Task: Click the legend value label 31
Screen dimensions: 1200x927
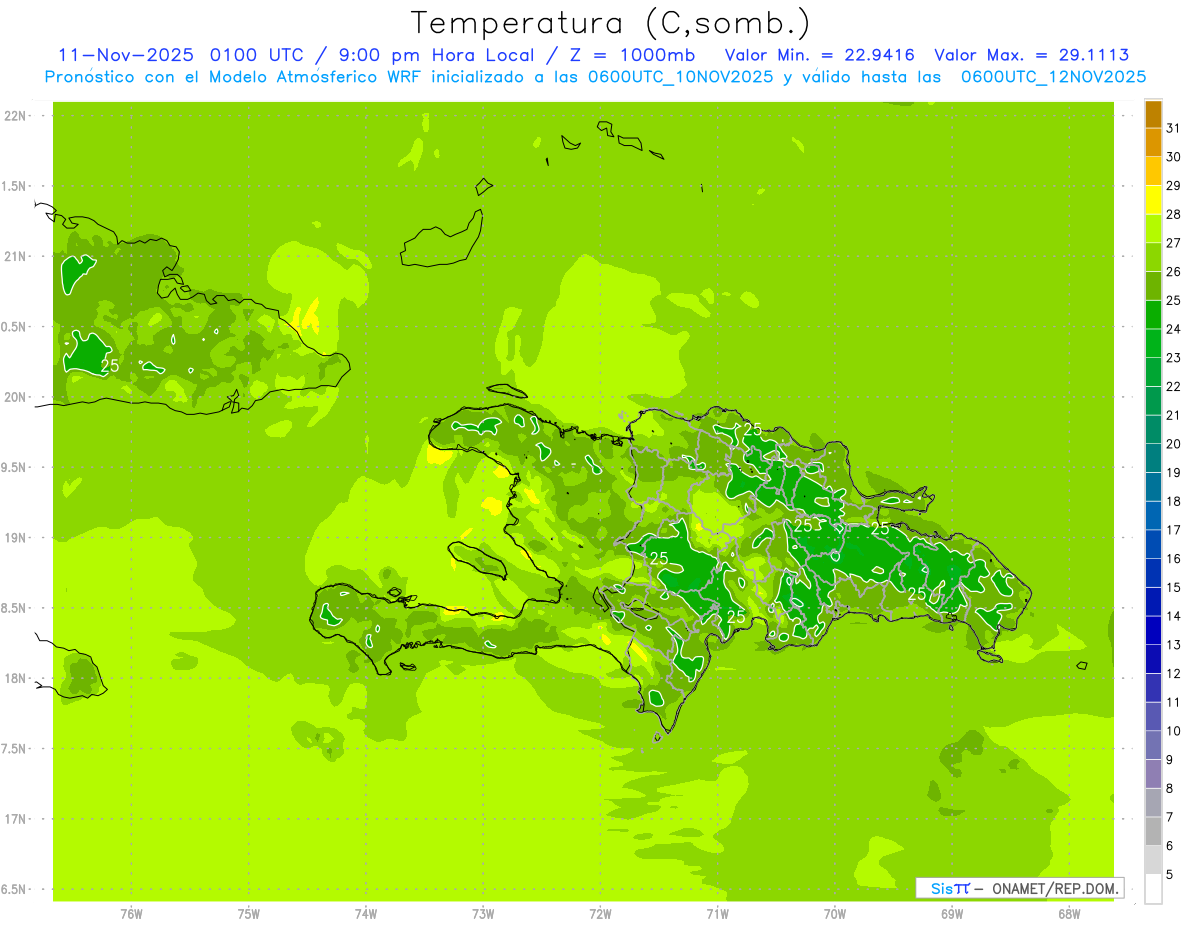Action: [x=1173, y=128]
